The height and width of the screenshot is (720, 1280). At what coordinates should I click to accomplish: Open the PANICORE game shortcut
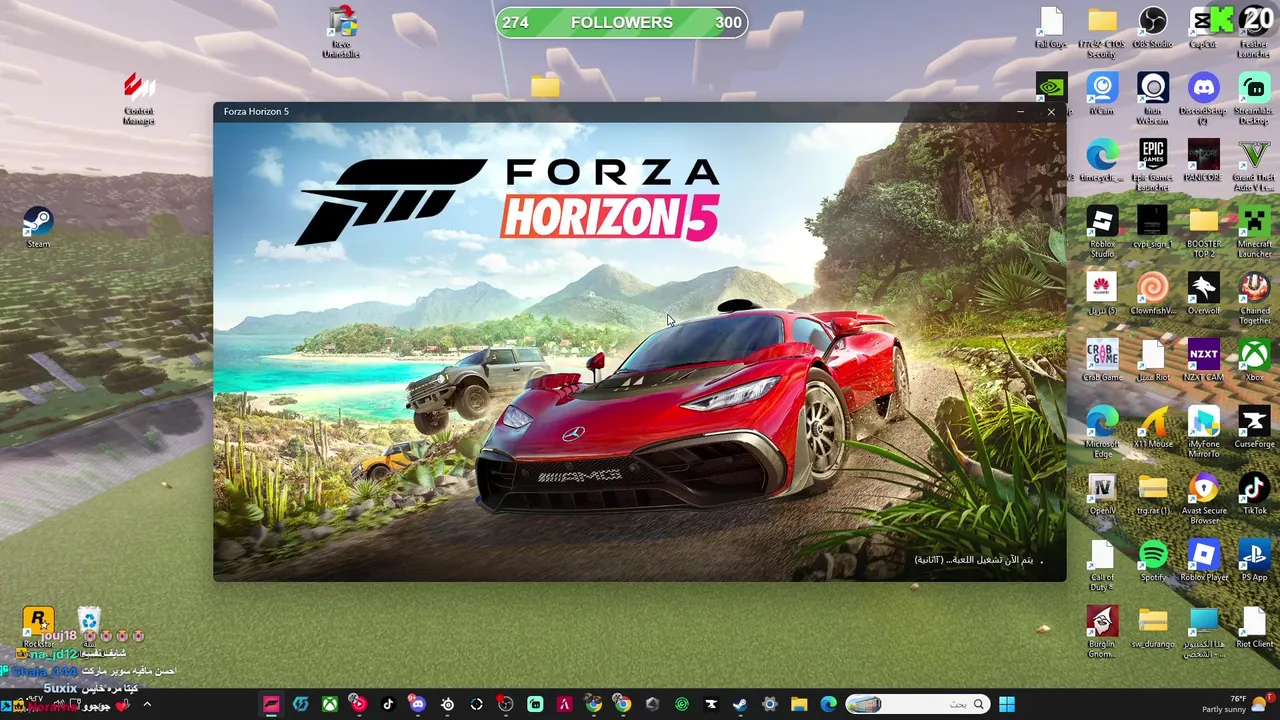point(1203,161)
